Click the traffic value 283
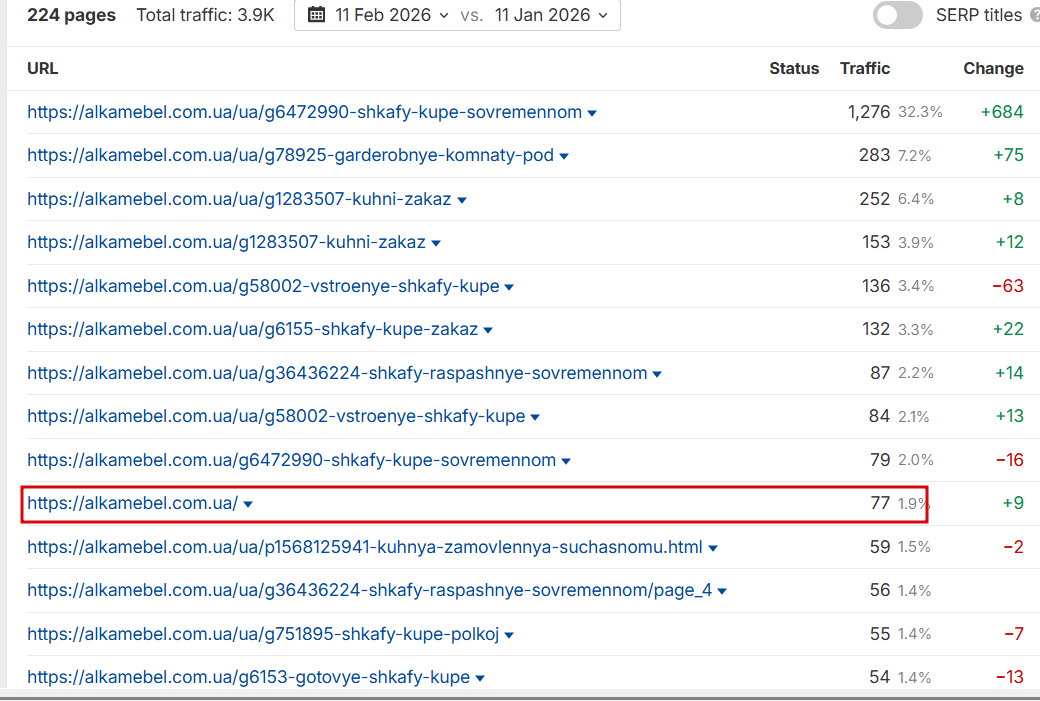 (x=874, y=155)
